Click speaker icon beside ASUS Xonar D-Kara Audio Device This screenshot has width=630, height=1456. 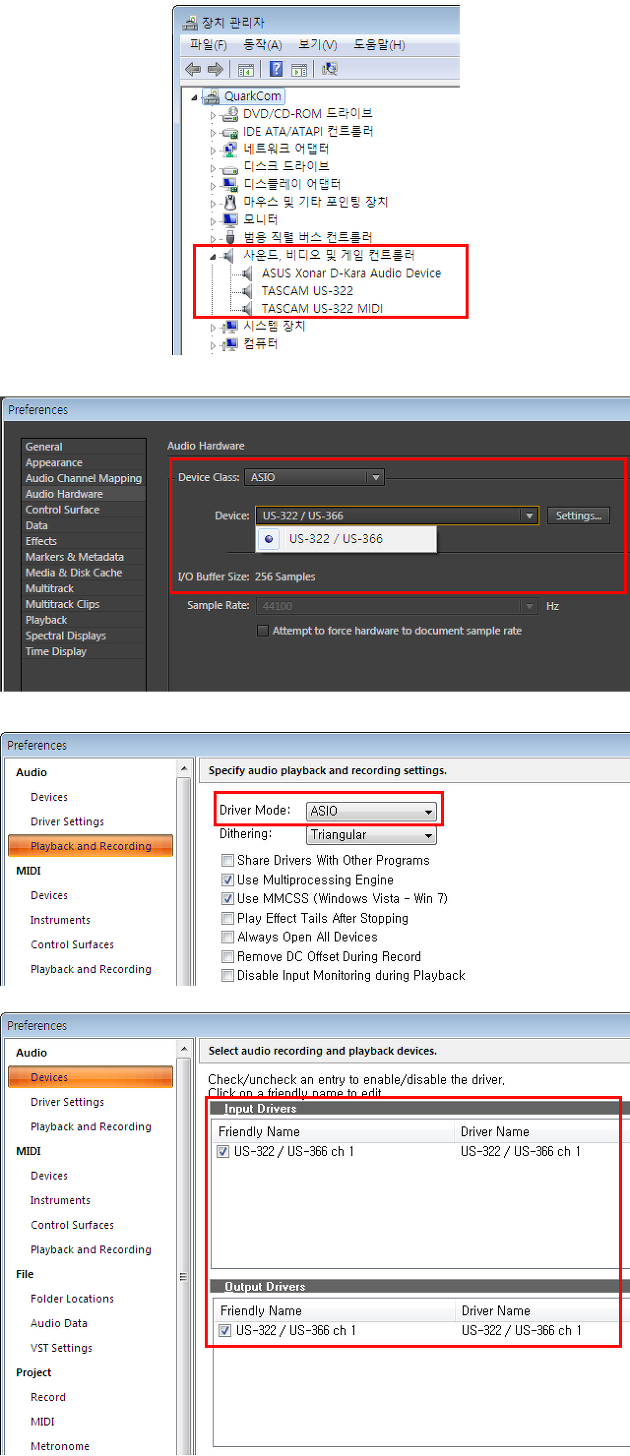tap(249, 273)
